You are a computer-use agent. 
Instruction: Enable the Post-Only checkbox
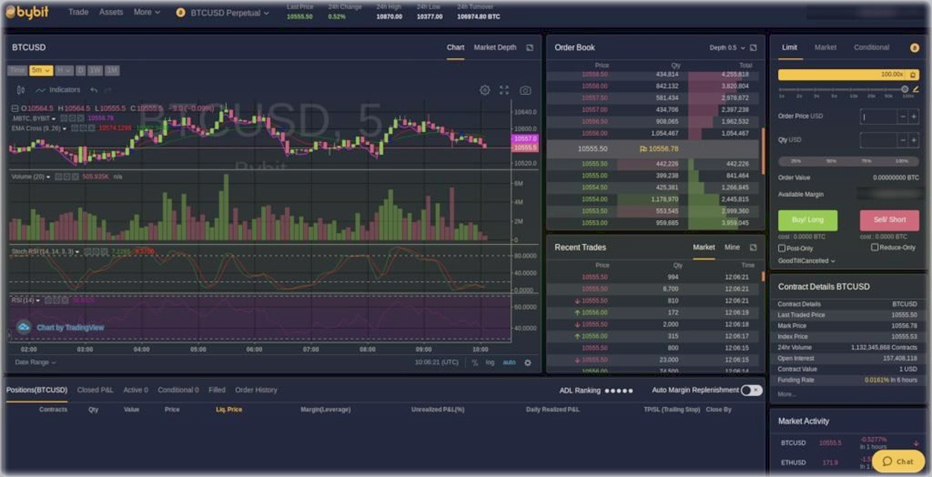coord(782,247)
